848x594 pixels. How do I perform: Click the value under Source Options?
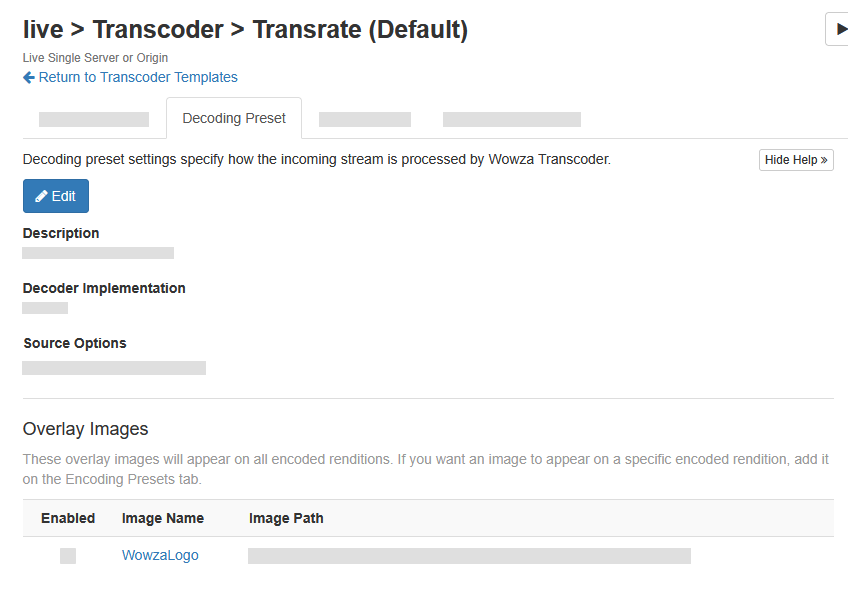114,368
